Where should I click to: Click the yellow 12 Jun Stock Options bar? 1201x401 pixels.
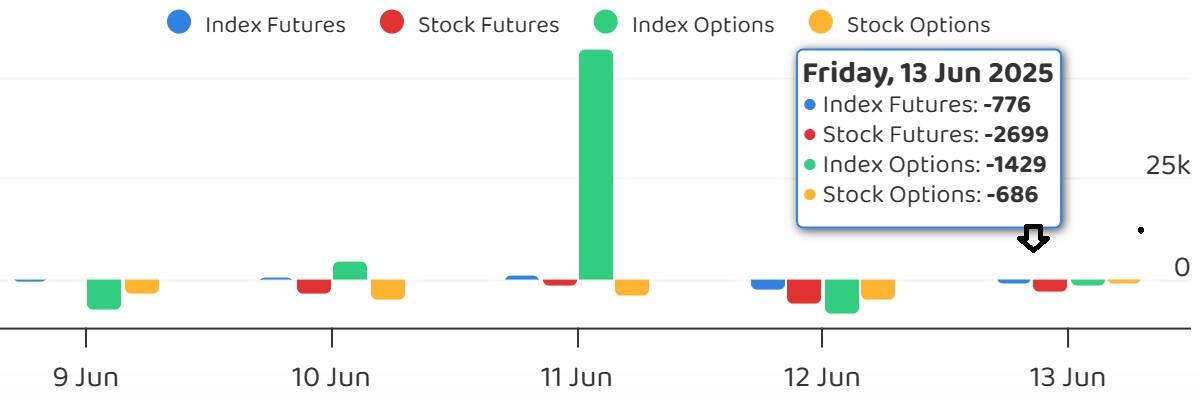coord(878,289)
